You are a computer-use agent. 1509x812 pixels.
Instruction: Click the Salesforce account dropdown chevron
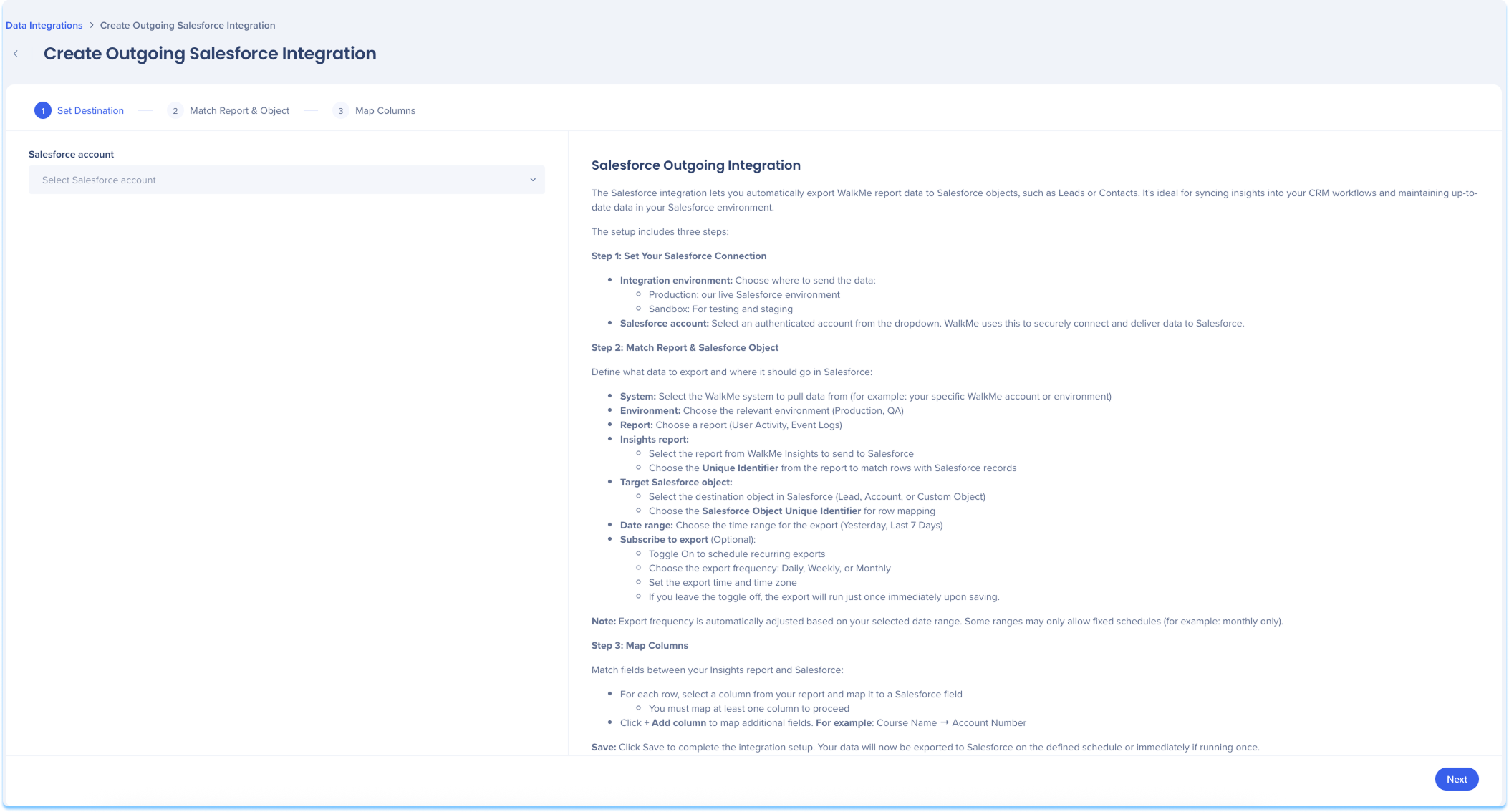(533, 180)
